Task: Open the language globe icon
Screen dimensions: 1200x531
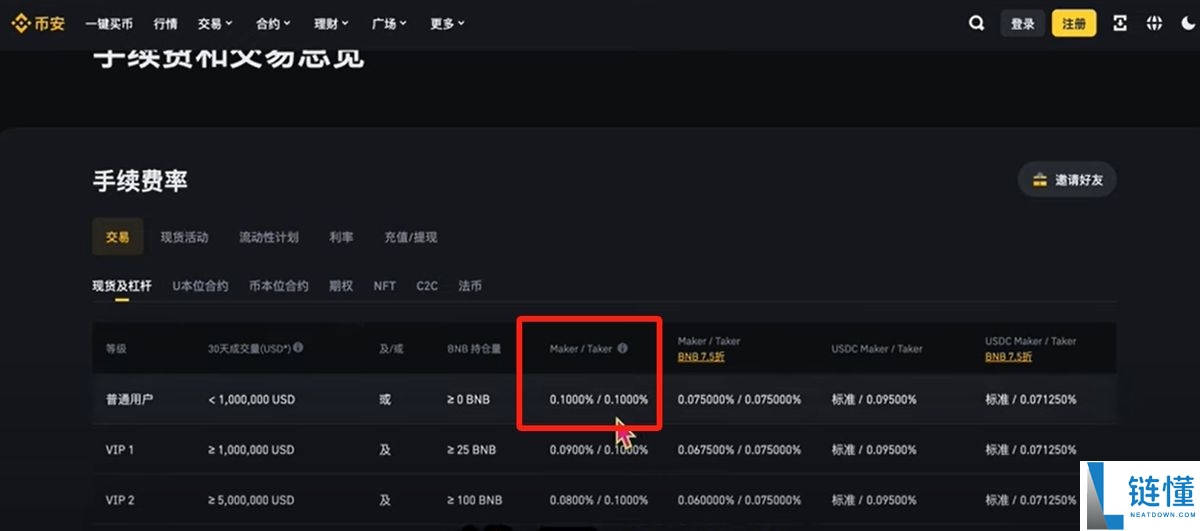Action: [1153, 23]
